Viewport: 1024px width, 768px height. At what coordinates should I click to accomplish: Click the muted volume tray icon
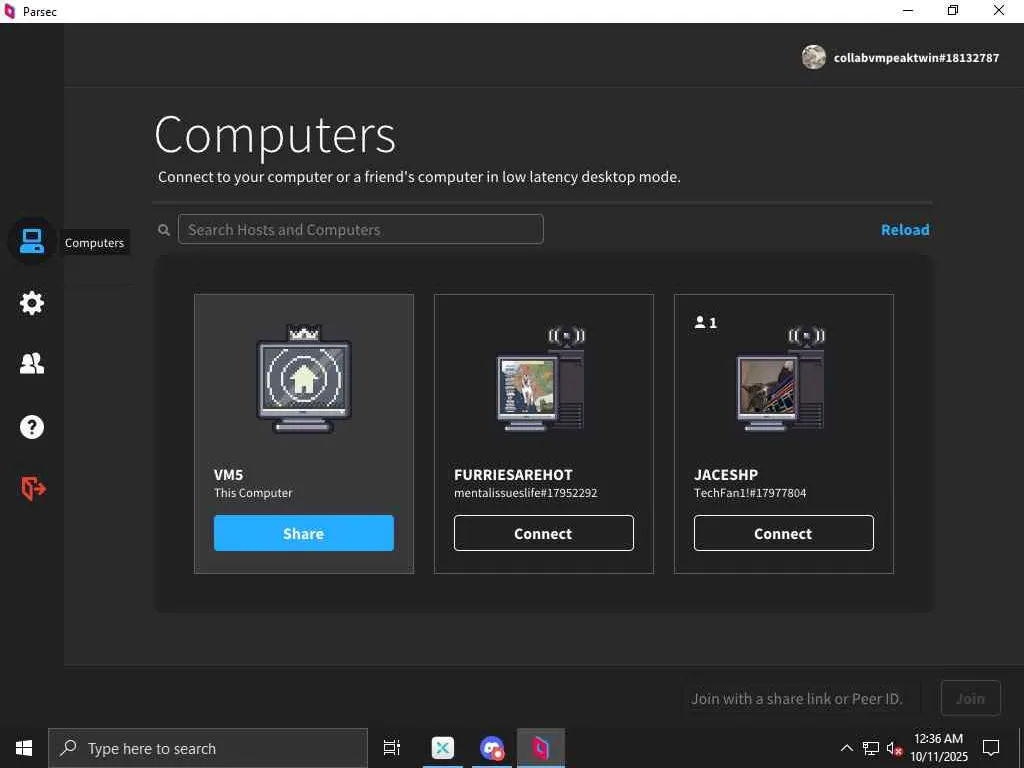click(x=894, y=748)
